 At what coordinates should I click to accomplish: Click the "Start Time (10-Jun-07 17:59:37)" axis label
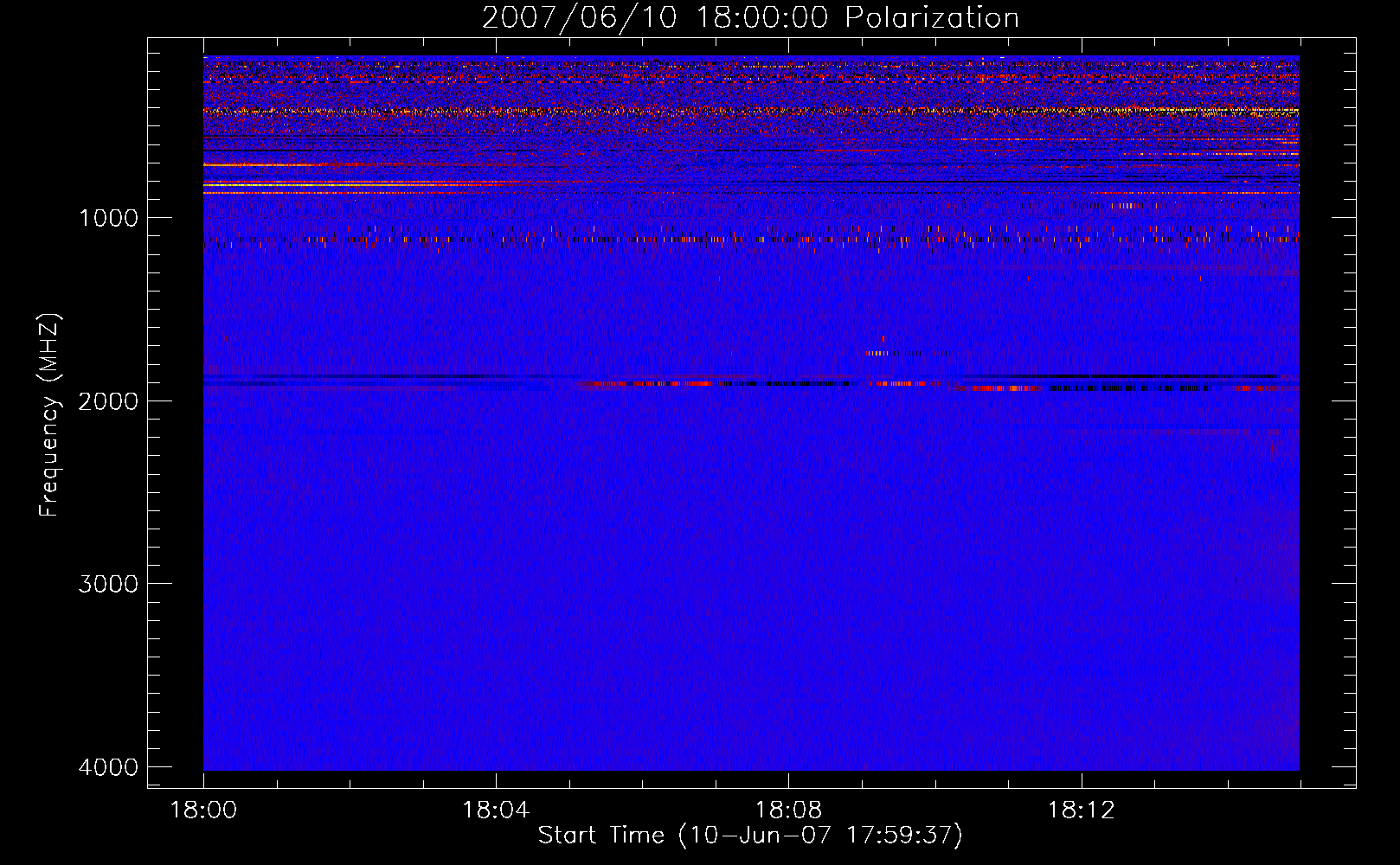coord(750,836)
